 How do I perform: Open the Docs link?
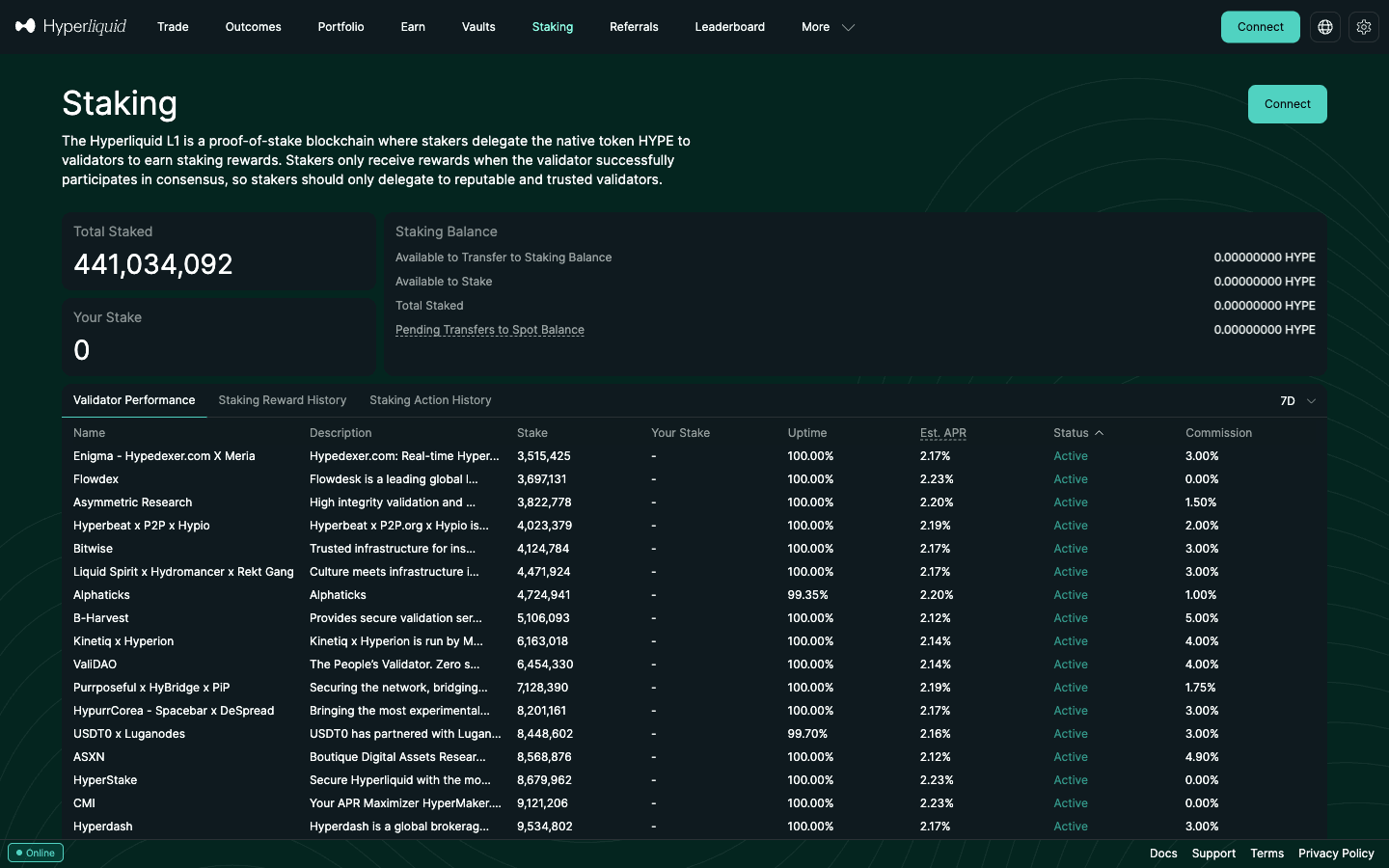pos(1163,854)
